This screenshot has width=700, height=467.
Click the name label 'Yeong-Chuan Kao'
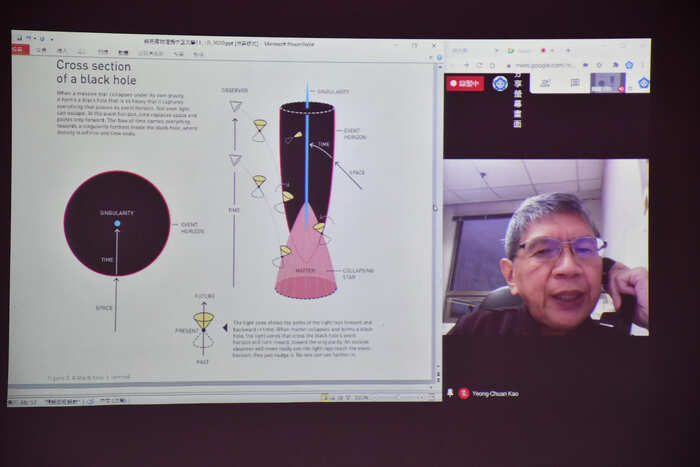click(x=495, y=393)
